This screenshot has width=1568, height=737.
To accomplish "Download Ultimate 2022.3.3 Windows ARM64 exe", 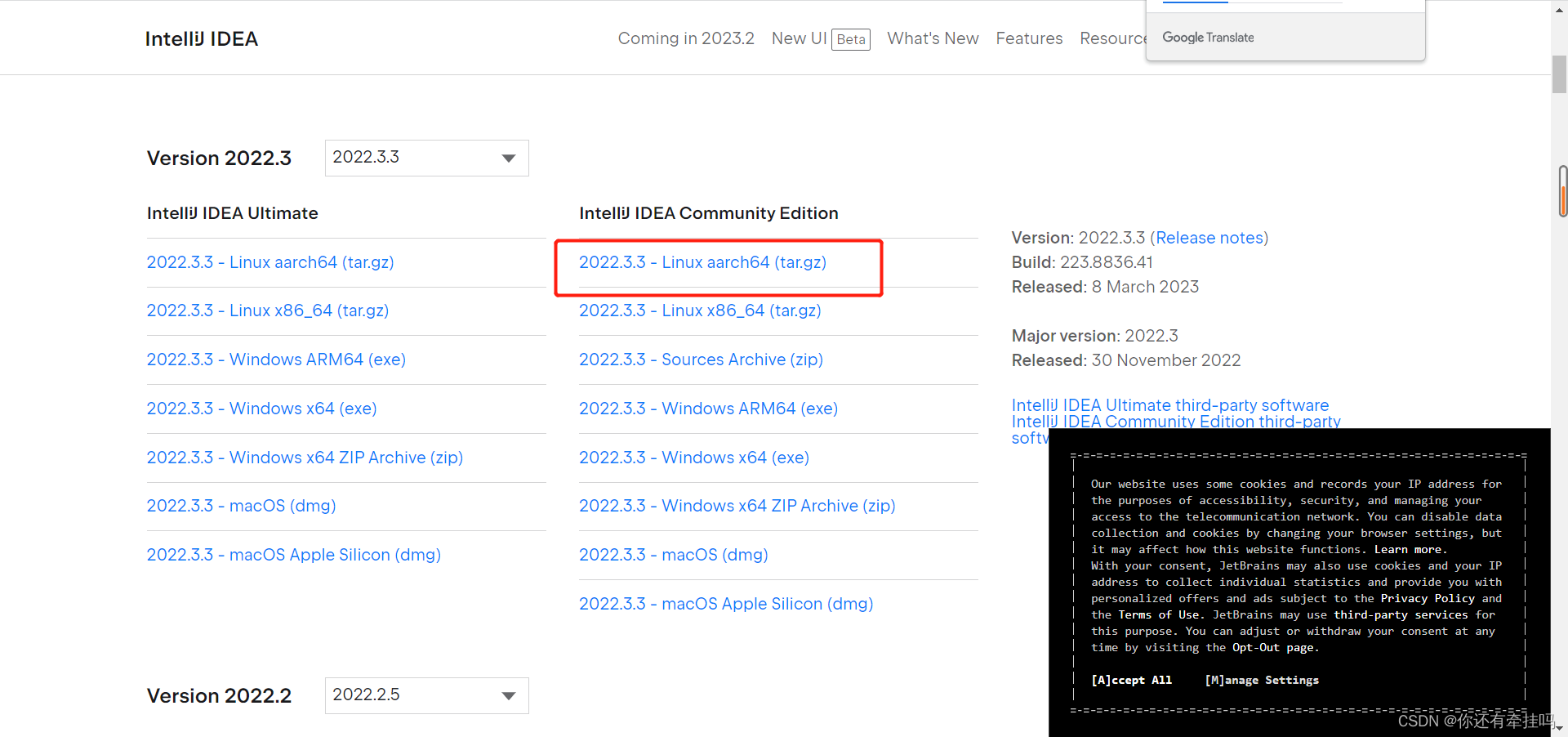I will (276, 360).
